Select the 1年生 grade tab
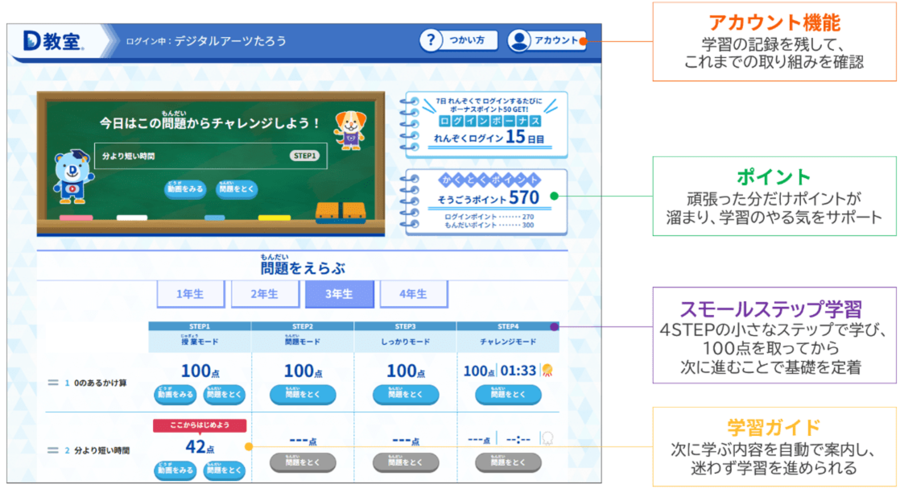 click(x=186, y=293)
